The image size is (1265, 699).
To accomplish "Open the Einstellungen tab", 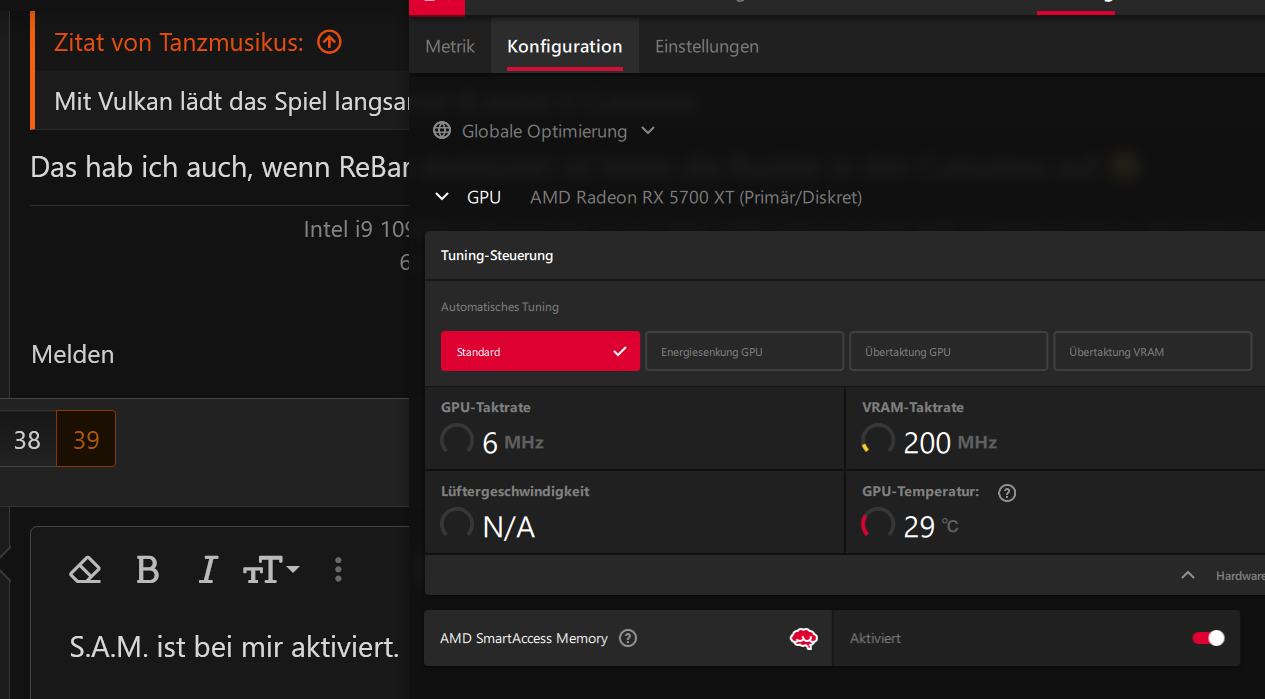I will [x=707, y=46].
